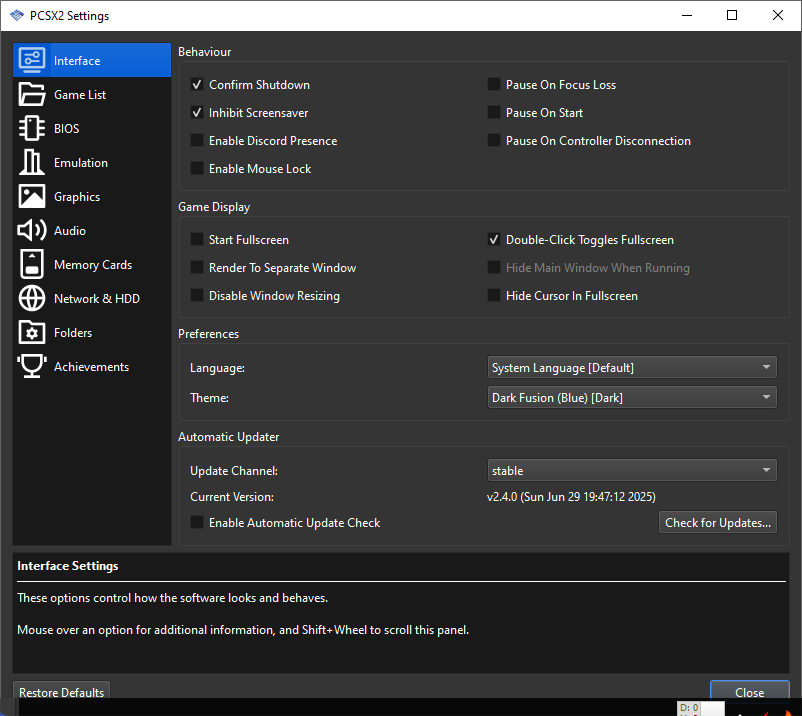Uncheck Confirm Shutdown checkbox

(197, 85)
